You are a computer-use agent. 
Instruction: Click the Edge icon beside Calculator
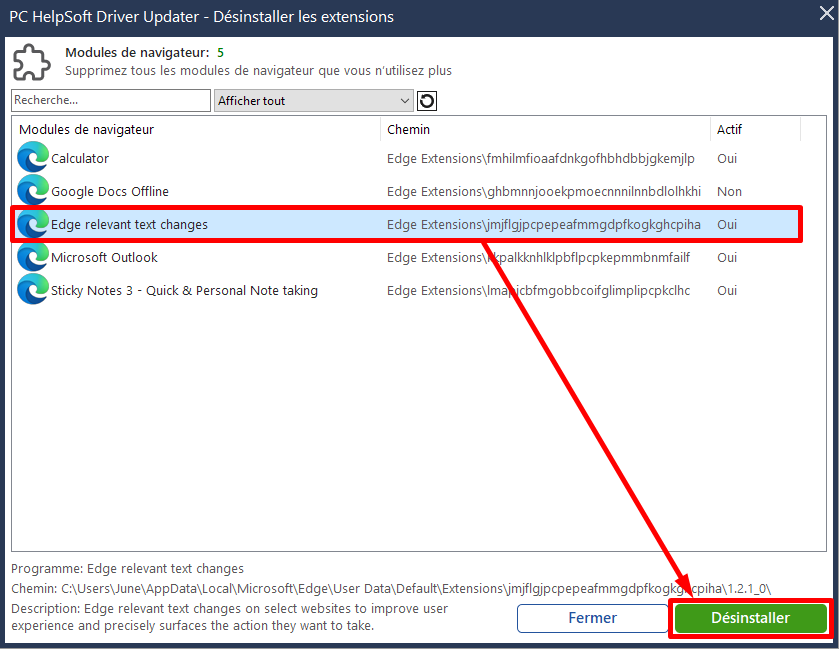[x=33, y=157]
